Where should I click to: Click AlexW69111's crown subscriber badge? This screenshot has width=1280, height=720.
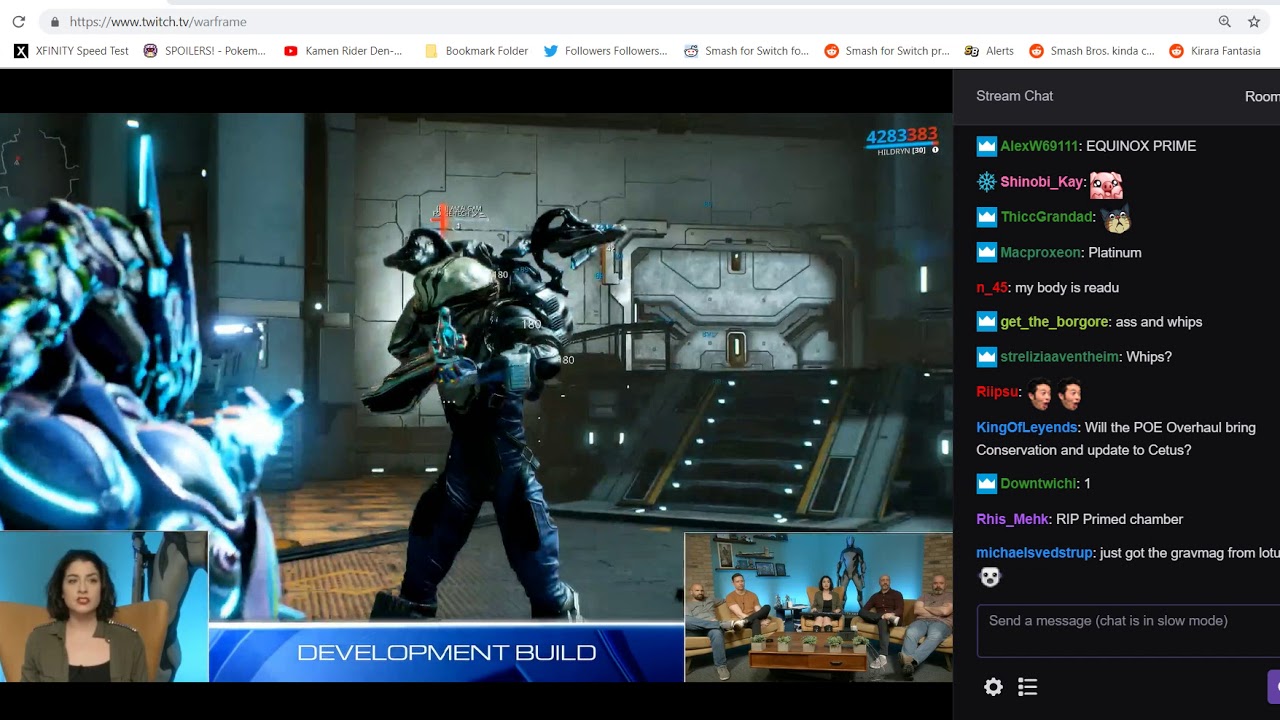tap(986, 146)
